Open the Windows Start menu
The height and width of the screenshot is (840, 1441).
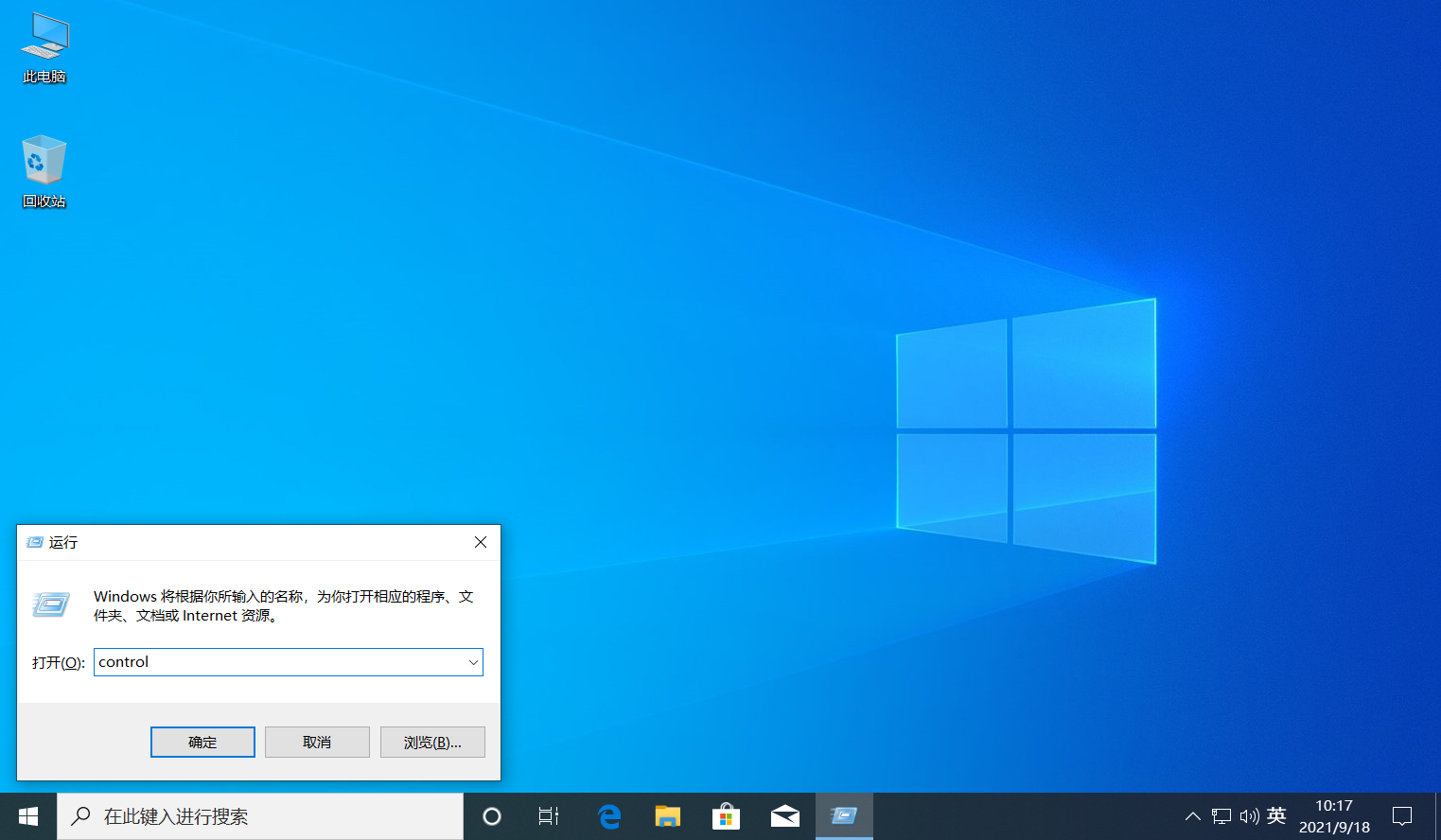tap(28, 816)
